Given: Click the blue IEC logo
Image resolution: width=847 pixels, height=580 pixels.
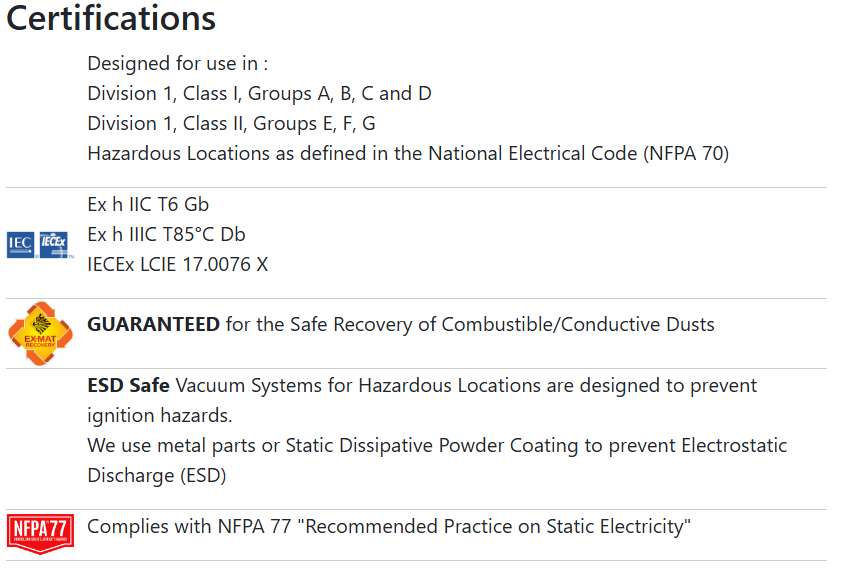Looking at the screenshot, I should pos(21,245).
